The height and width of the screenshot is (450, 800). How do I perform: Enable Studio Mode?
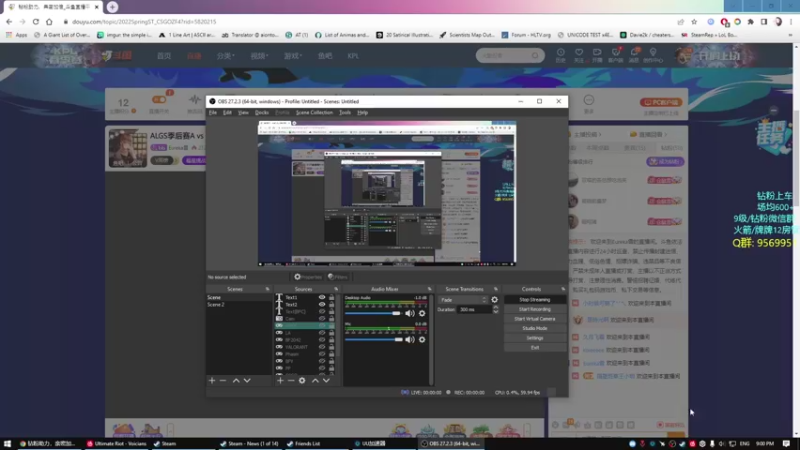(x=535, y=329)
